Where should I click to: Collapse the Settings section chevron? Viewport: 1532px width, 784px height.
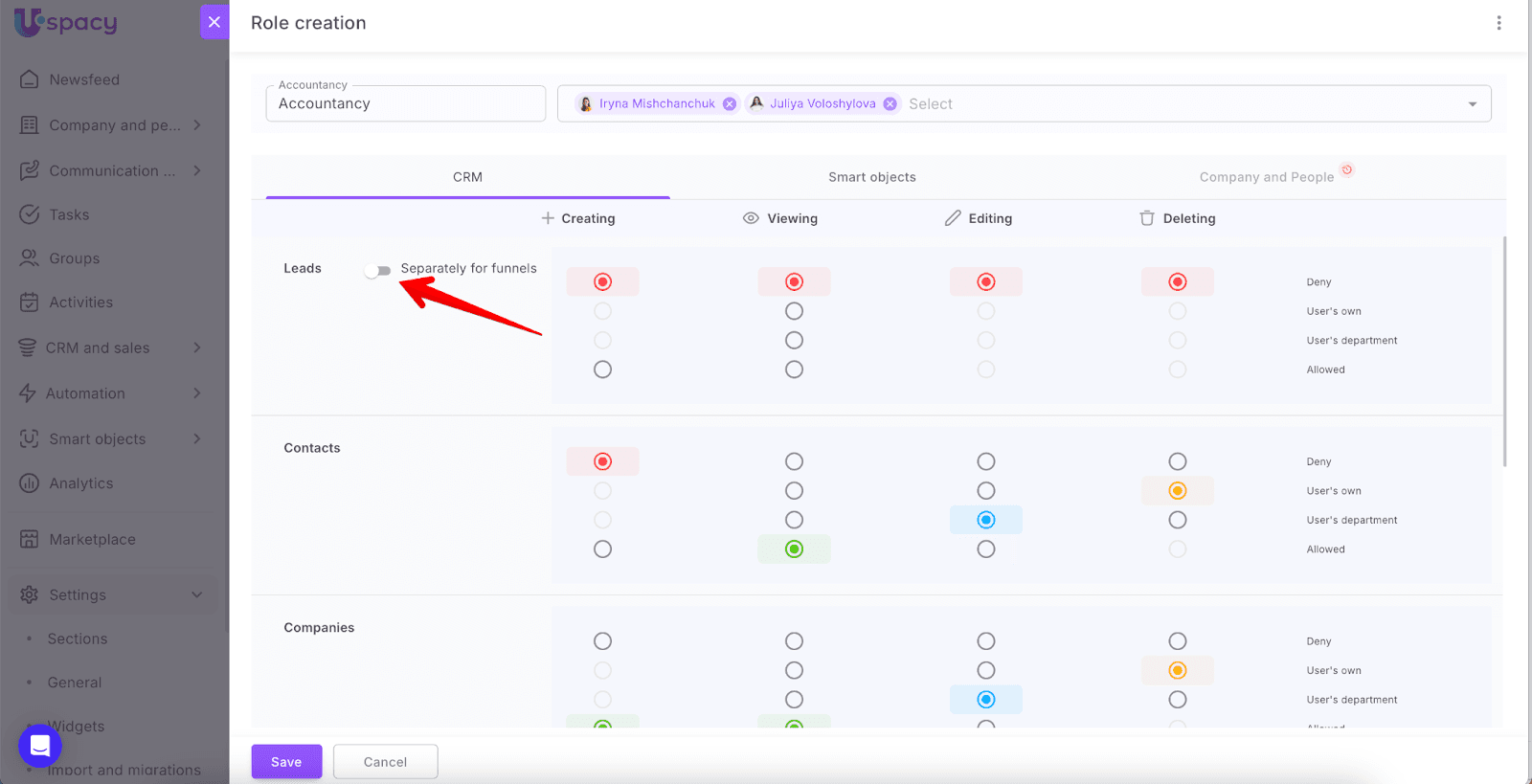click(197, 594)
